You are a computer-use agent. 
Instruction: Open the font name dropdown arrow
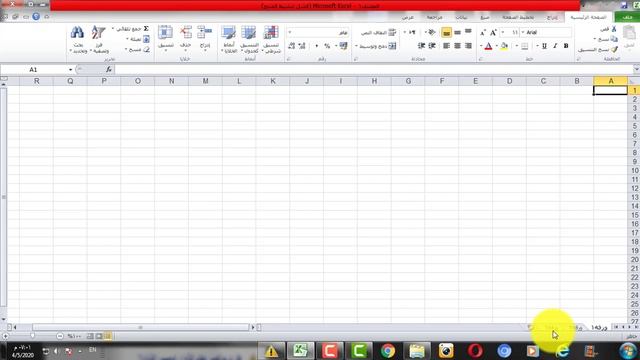point(523,32)
